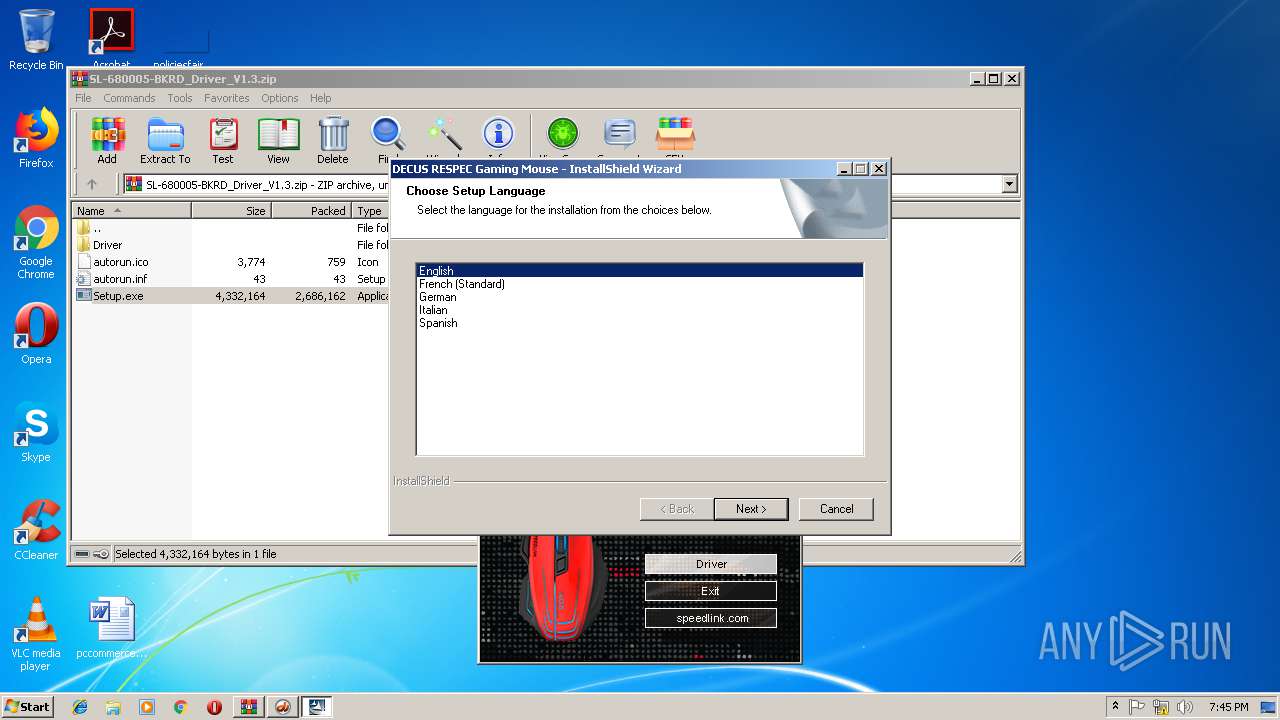Select the Firefox desktop shortcut
The width and height of the screenshot is (1280, 720).
[x=36, y=138]
